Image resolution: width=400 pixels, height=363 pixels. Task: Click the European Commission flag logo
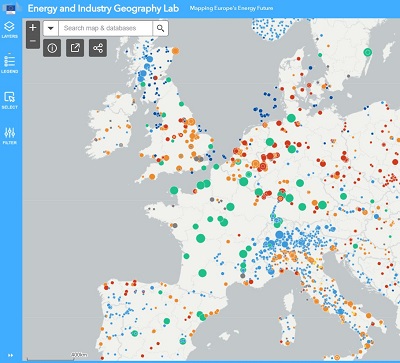point(10,9)
